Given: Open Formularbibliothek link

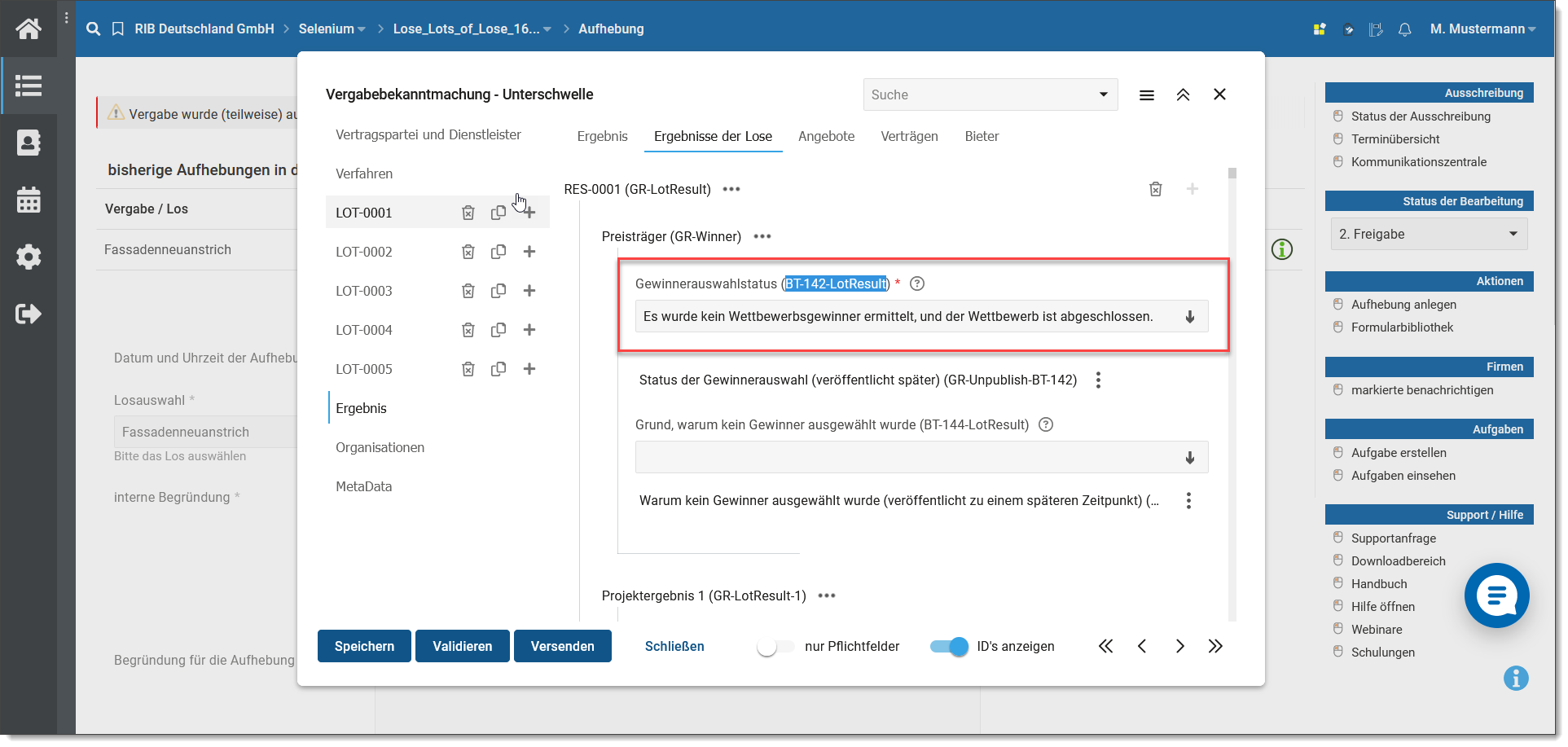Looking at the screenshot, I should [1402, 327].
